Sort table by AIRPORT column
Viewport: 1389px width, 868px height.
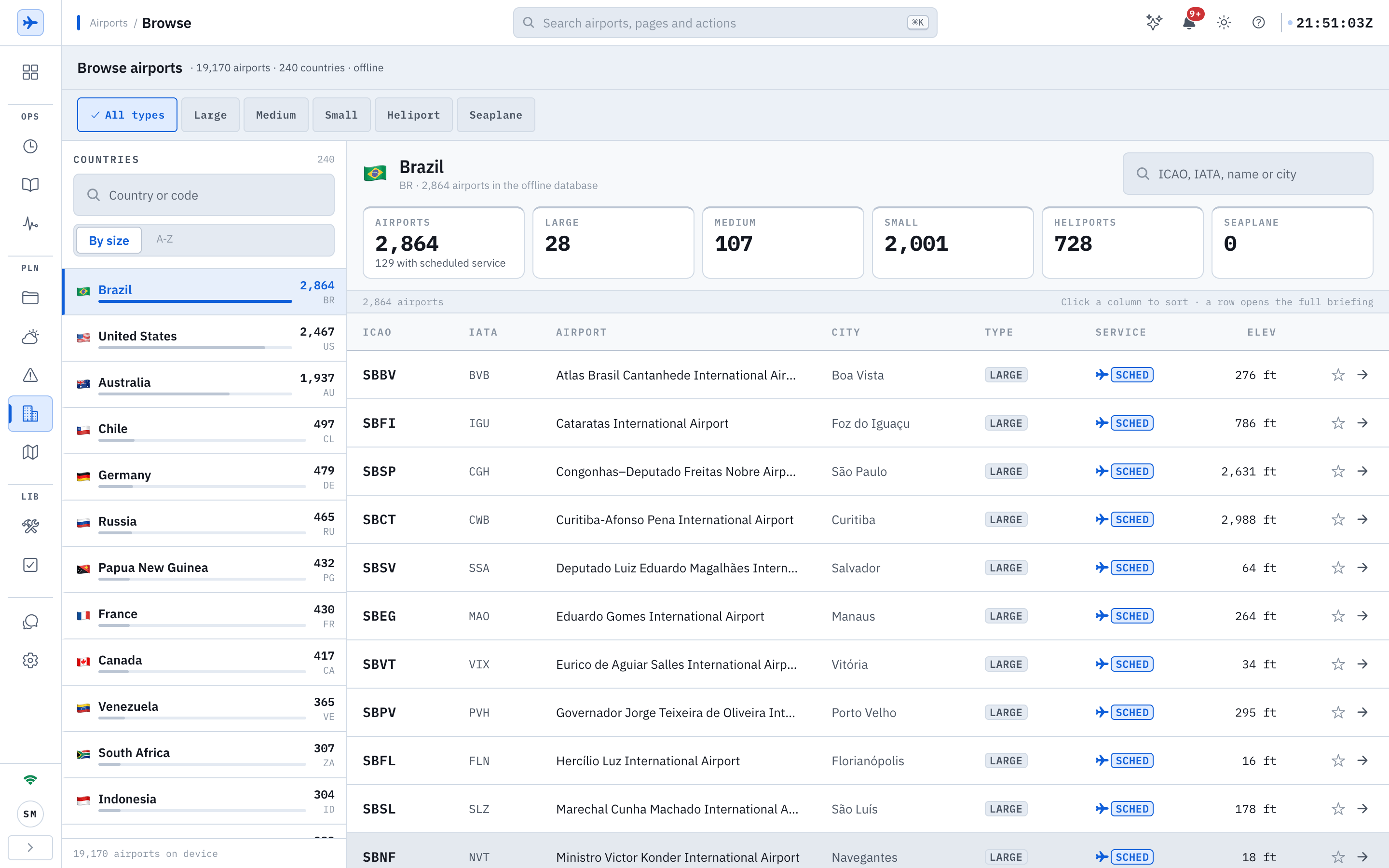(581, 332)
